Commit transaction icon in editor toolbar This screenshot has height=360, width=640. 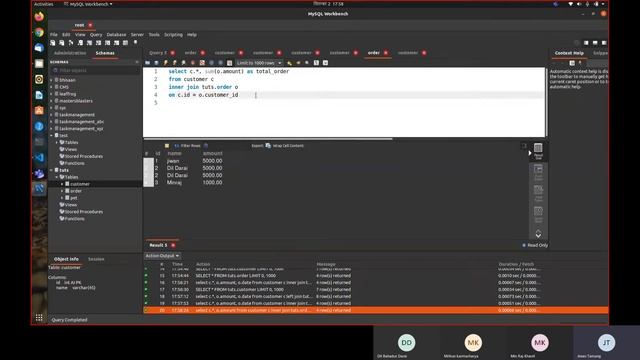211,63
